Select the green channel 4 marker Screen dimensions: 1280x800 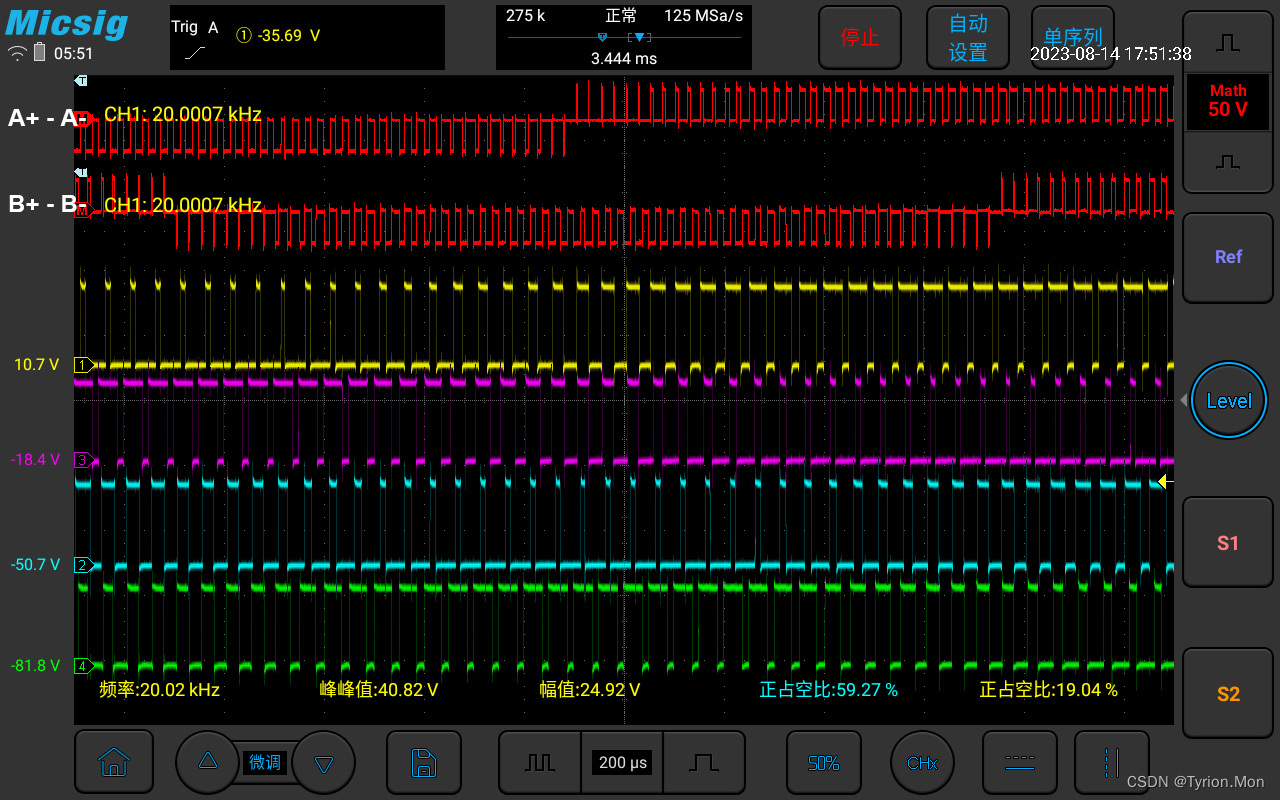(84, 665)
